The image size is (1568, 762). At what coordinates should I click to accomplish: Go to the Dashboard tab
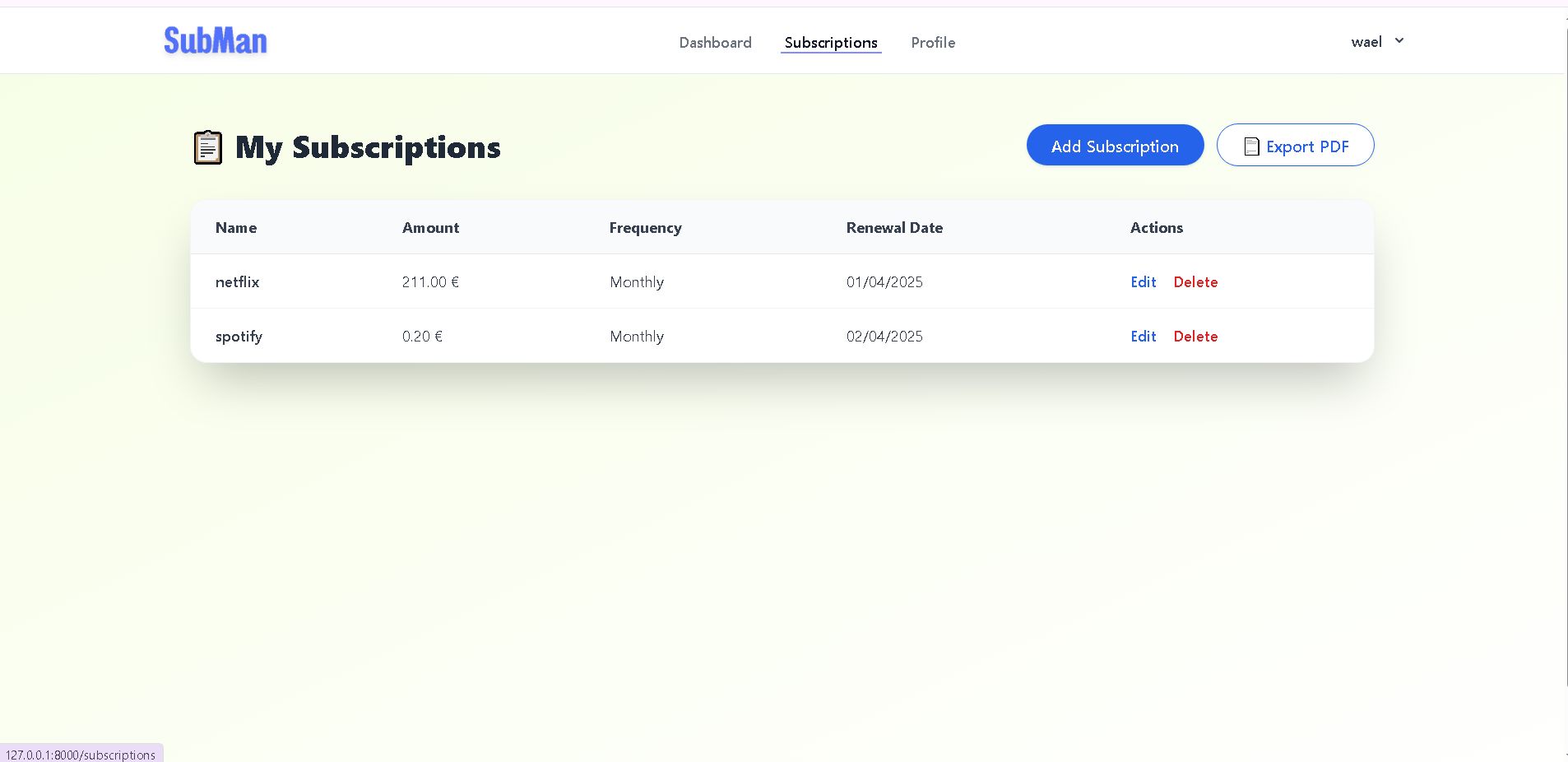click(715, 43)
